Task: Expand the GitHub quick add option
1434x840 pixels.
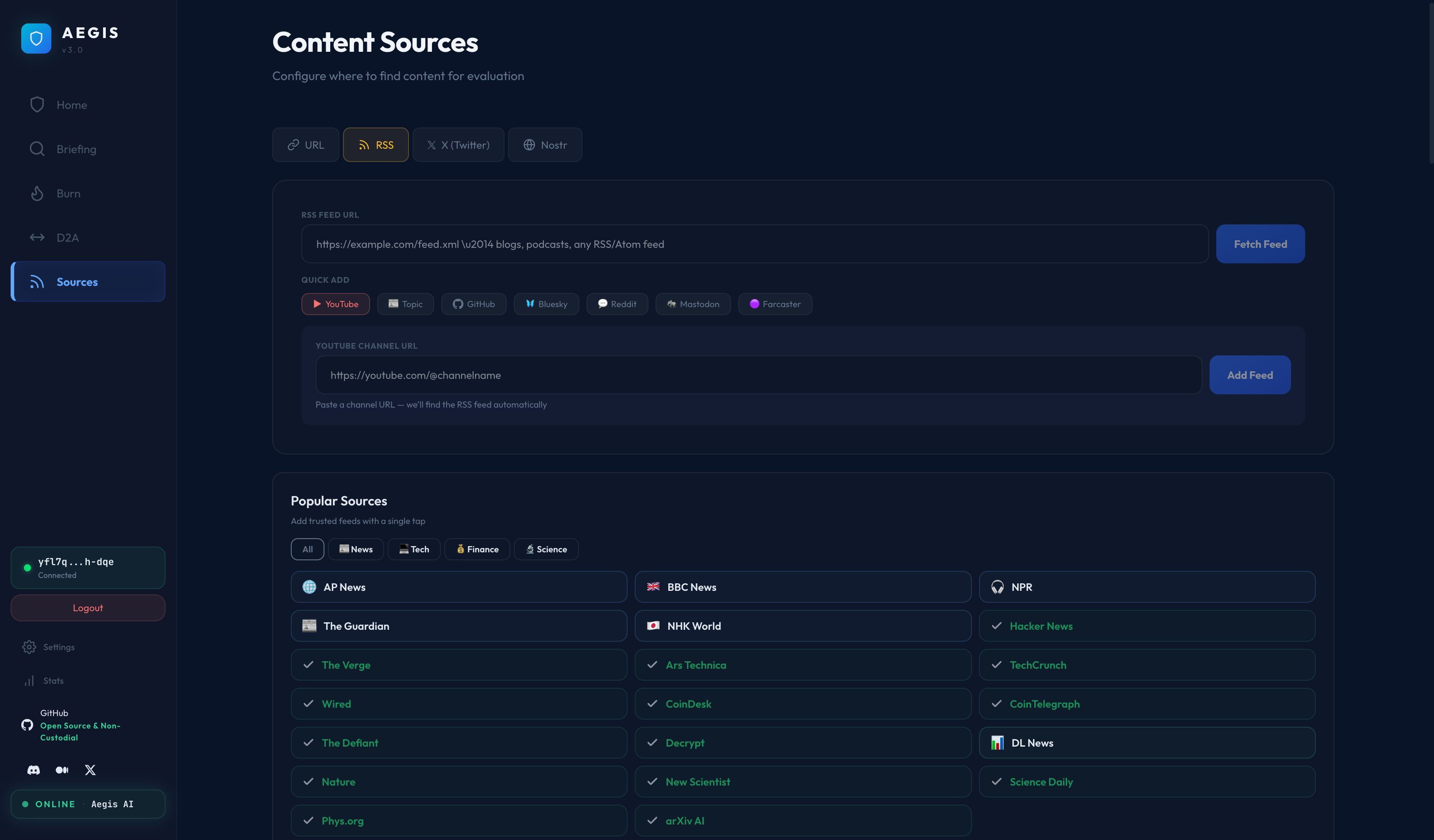Action: pyautogui.click(x=474, y=304)
